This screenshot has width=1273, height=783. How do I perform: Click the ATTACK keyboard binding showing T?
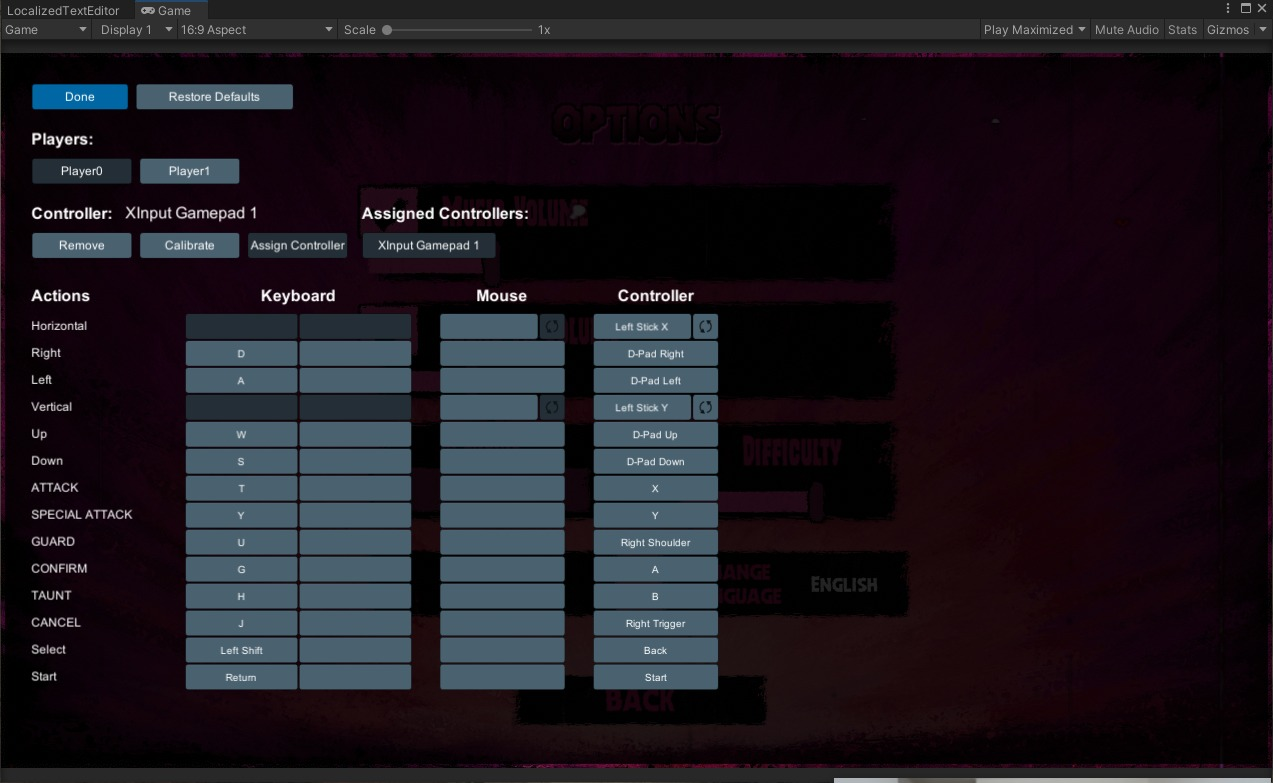pos(240,487)
